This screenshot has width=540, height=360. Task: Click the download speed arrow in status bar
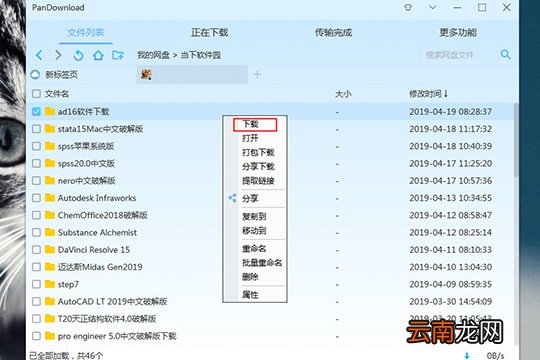click(x=467, y=356)
